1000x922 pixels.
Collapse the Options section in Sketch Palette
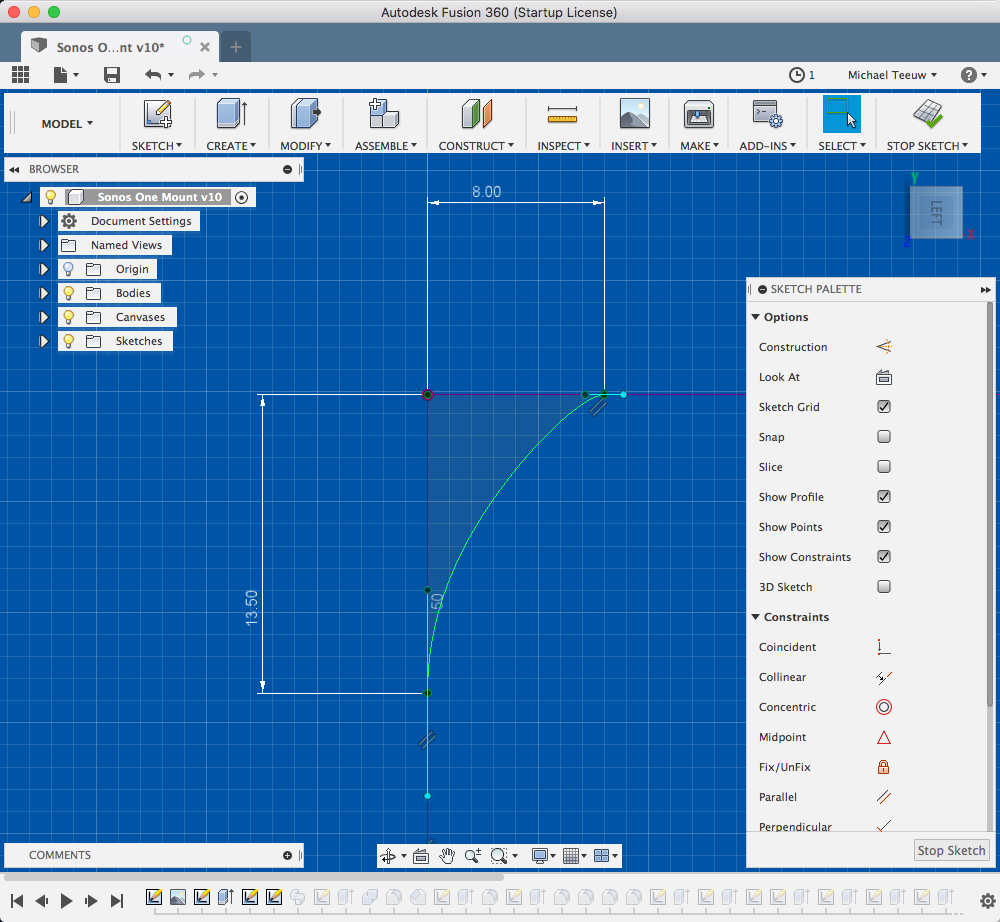point(756,317)
